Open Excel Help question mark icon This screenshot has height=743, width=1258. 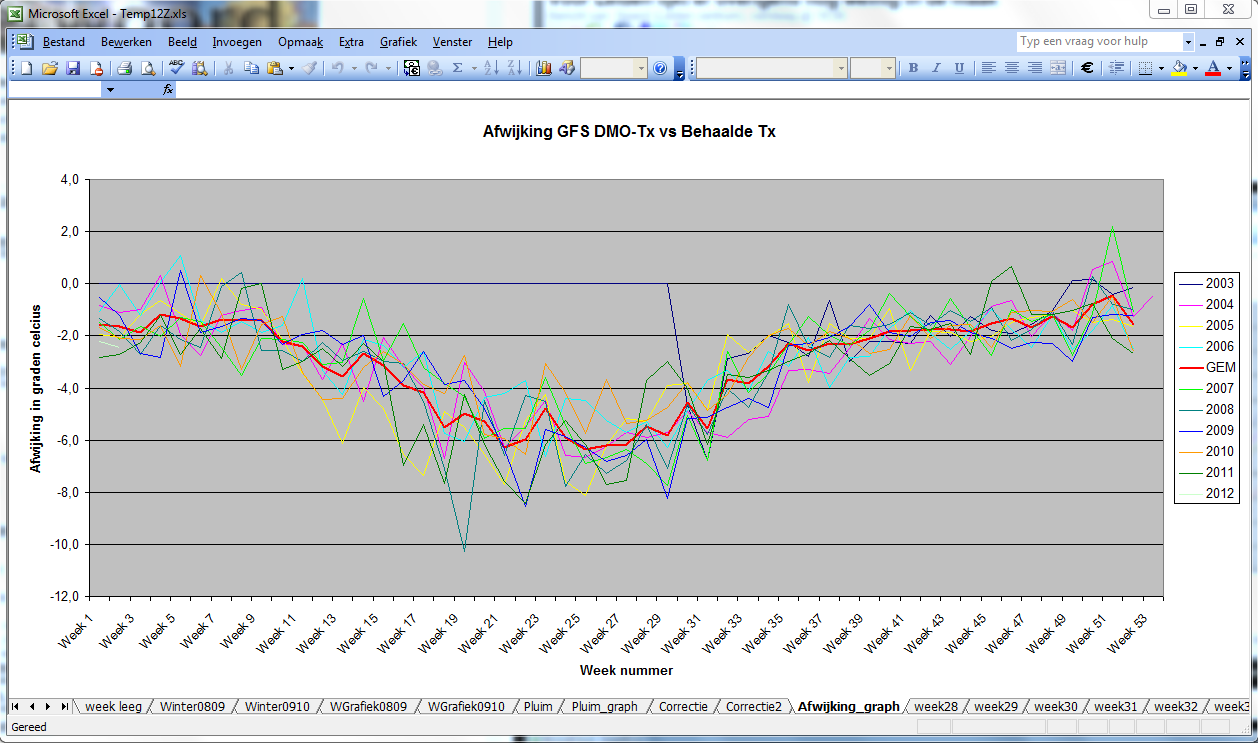pyautogui.click(x=660, y=68)
